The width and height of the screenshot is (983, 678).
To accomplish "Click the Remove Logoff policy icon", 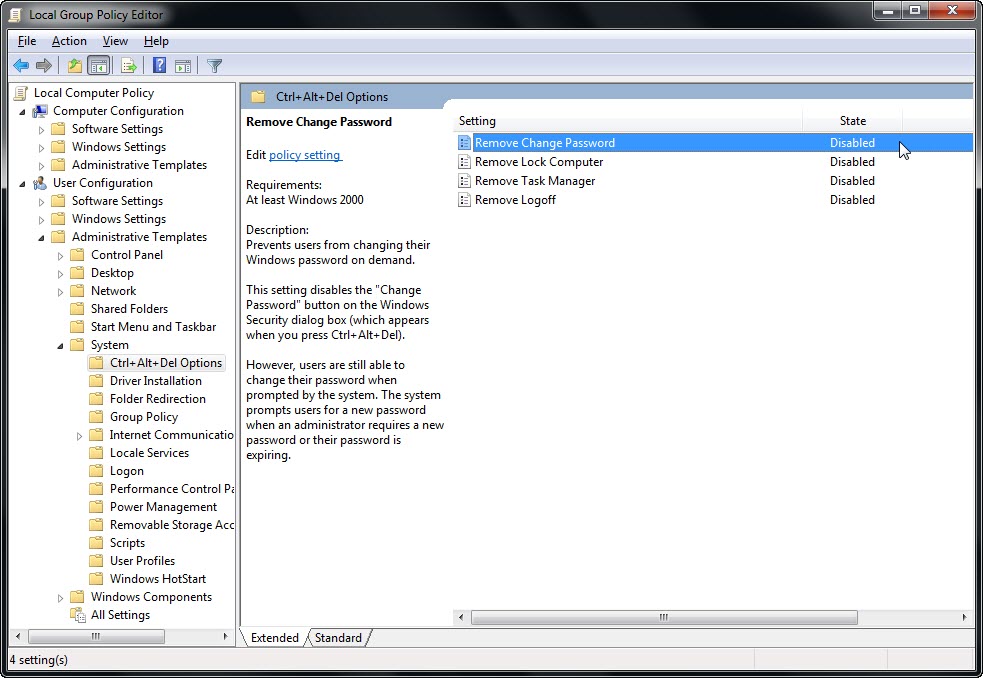I will [x=464, y=200].
